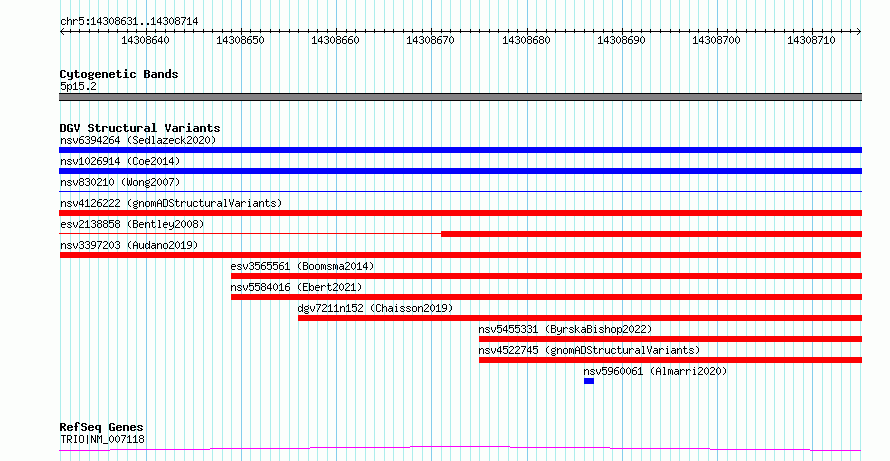Click the 14308670 ruler position
The height and width of the screenshot is (461, 890).
[430, 40]
